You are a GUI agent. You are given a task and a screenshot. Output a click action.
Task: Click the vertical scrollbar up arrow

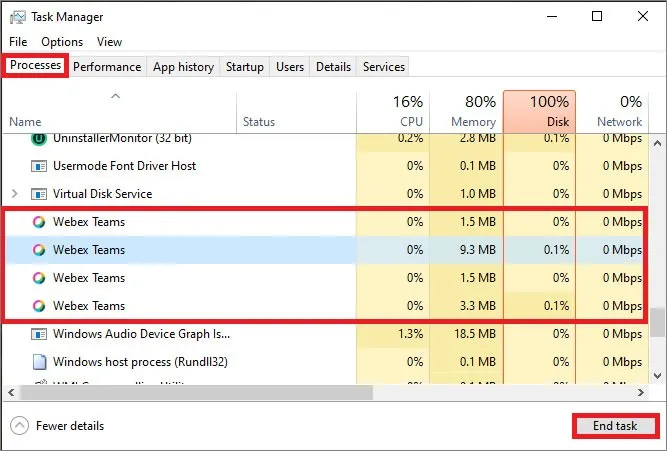[x=657, y=143]
